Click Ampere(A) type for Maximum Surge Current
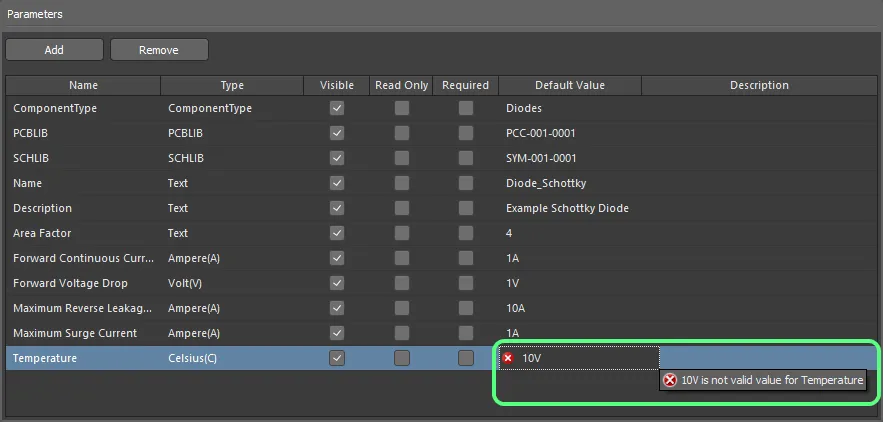883x422 pixels. (x=194, y=333)
